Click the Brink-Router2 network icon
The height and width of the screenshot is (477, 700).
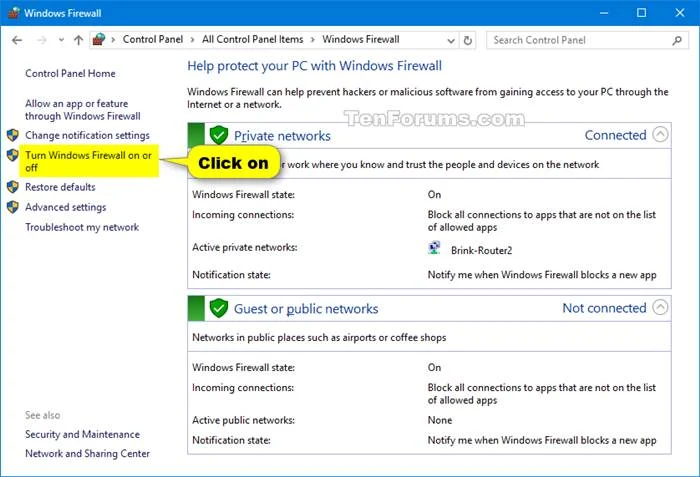434,248
